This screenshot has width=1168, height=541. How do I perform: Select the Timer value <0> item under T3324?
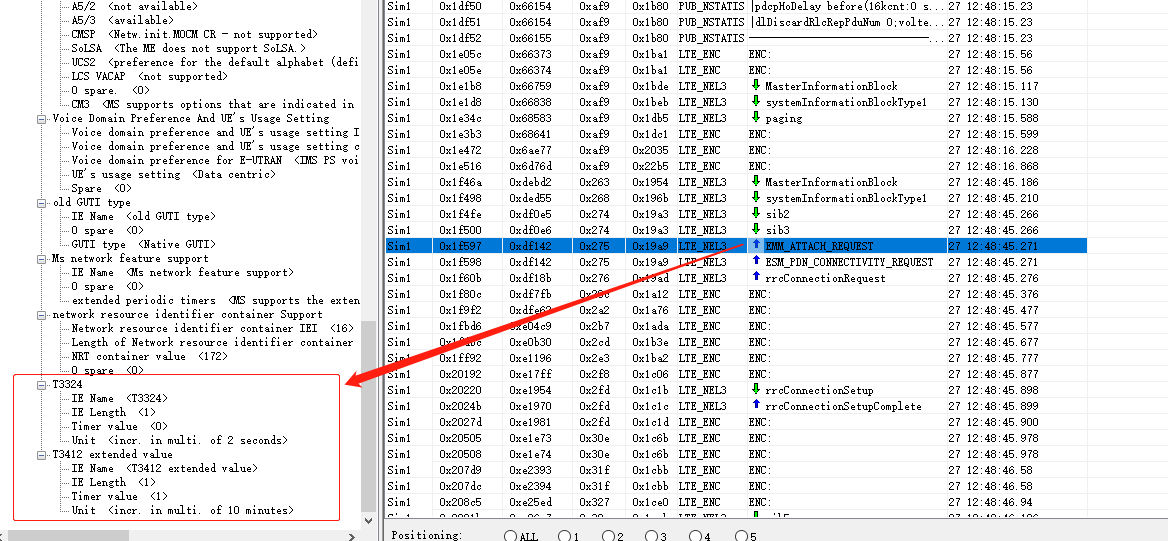(x=104, y=426)
